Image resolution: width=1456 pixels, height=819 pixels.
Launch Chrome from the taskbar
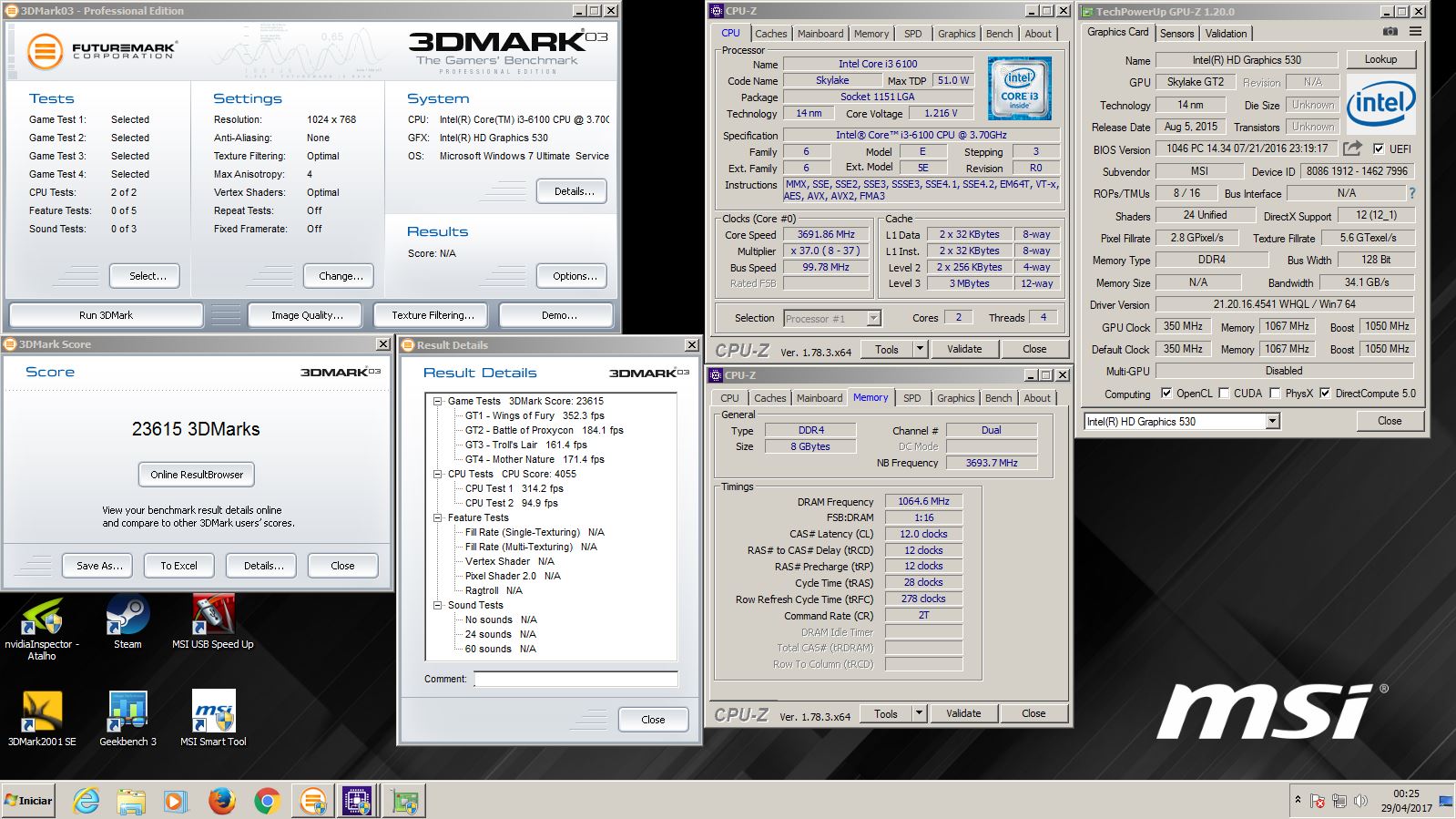pos(266,801)
